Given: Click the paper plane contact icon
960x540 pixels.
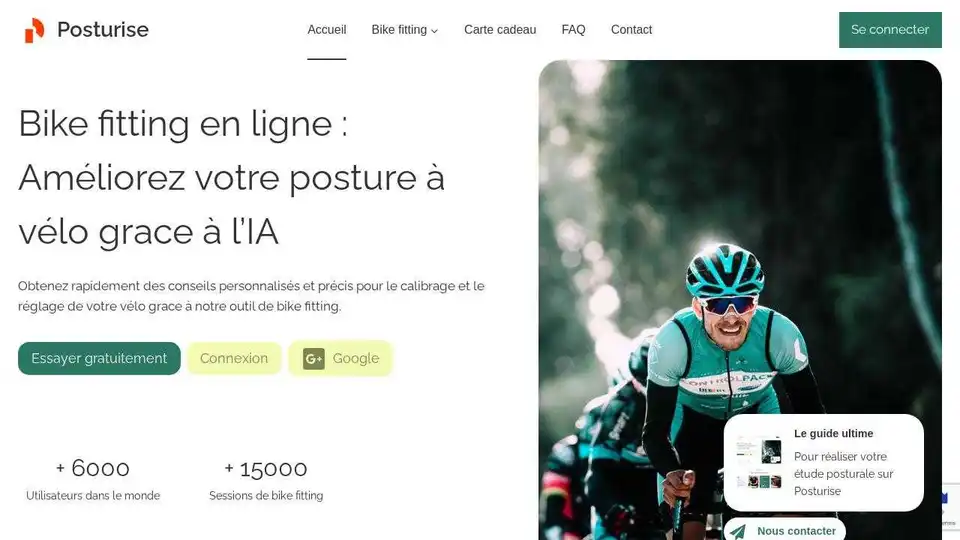Looking at the screenshot, I should coord(738,531).
